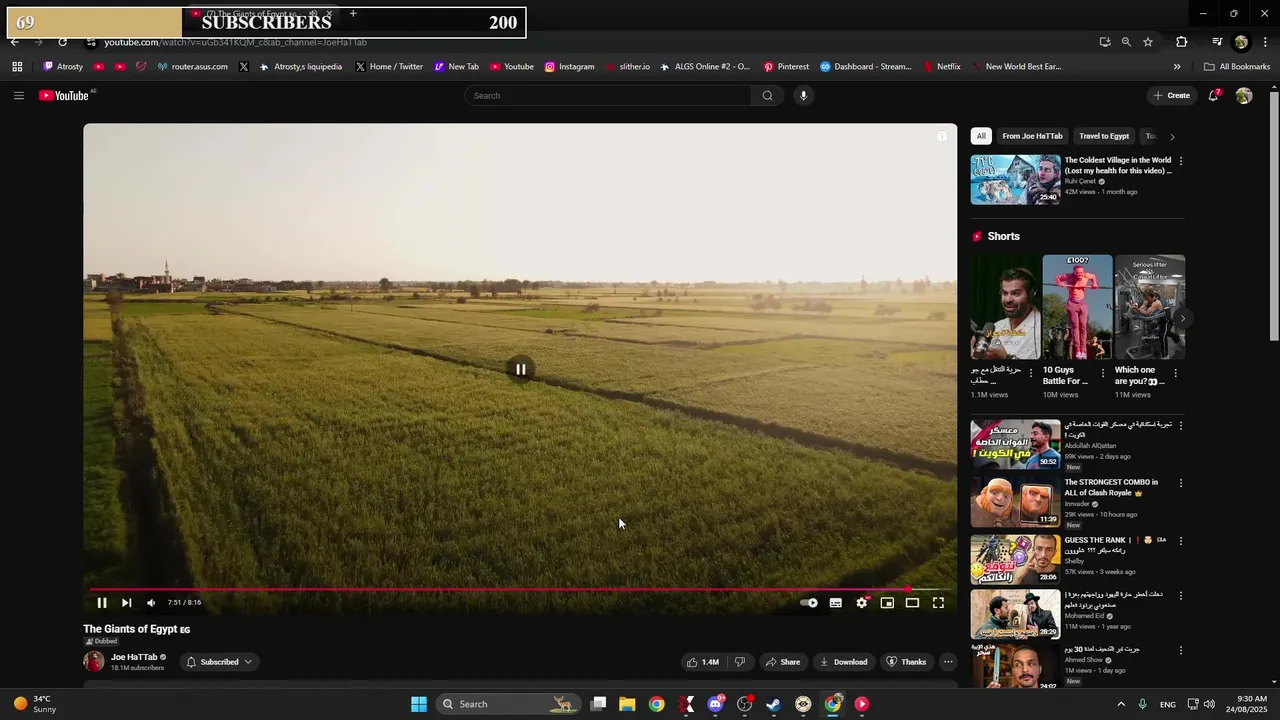
Task: Open browser extensions puzzle icon
Action: pos(1182,42)
